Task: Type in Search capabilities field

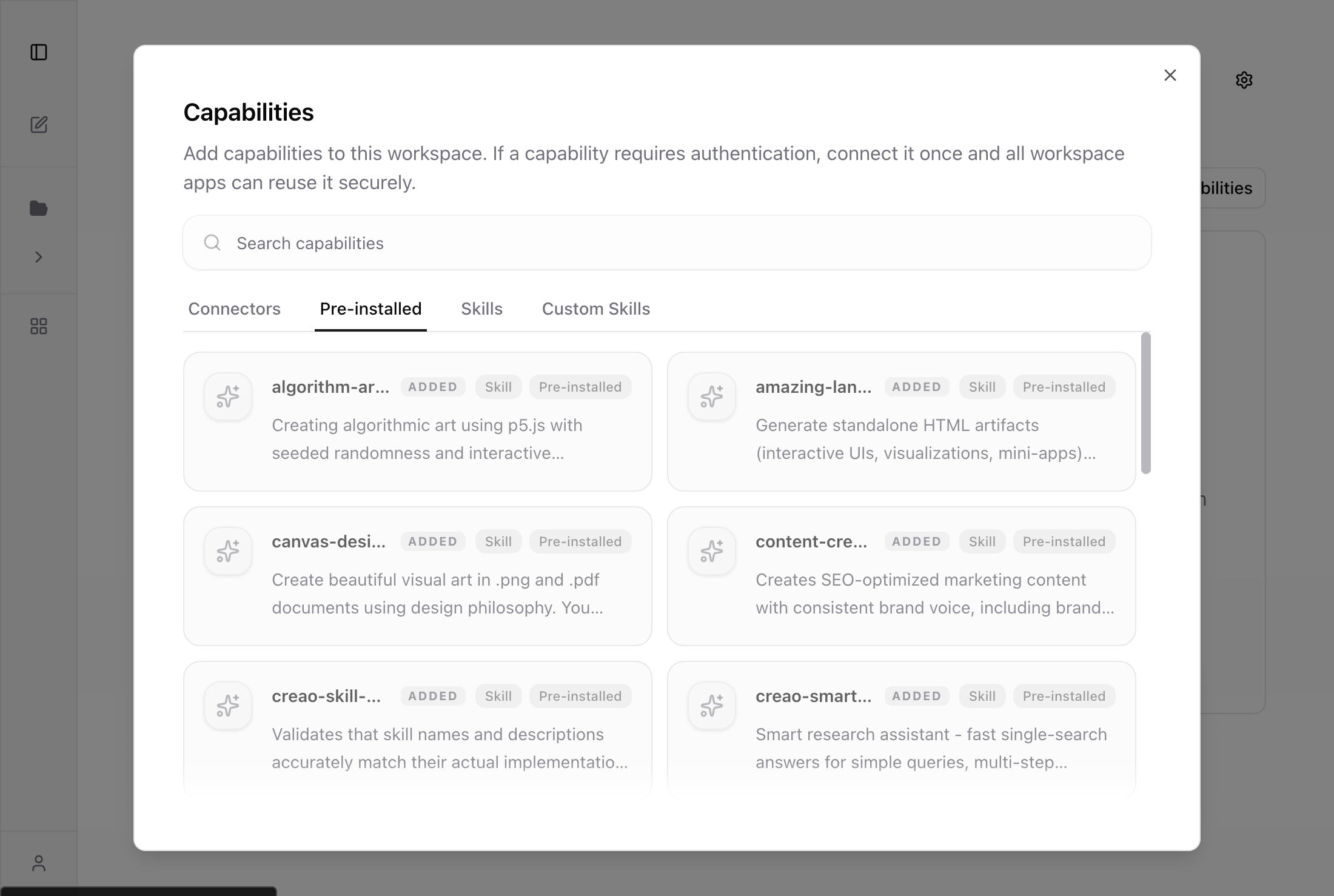Action: pos(667,243)
